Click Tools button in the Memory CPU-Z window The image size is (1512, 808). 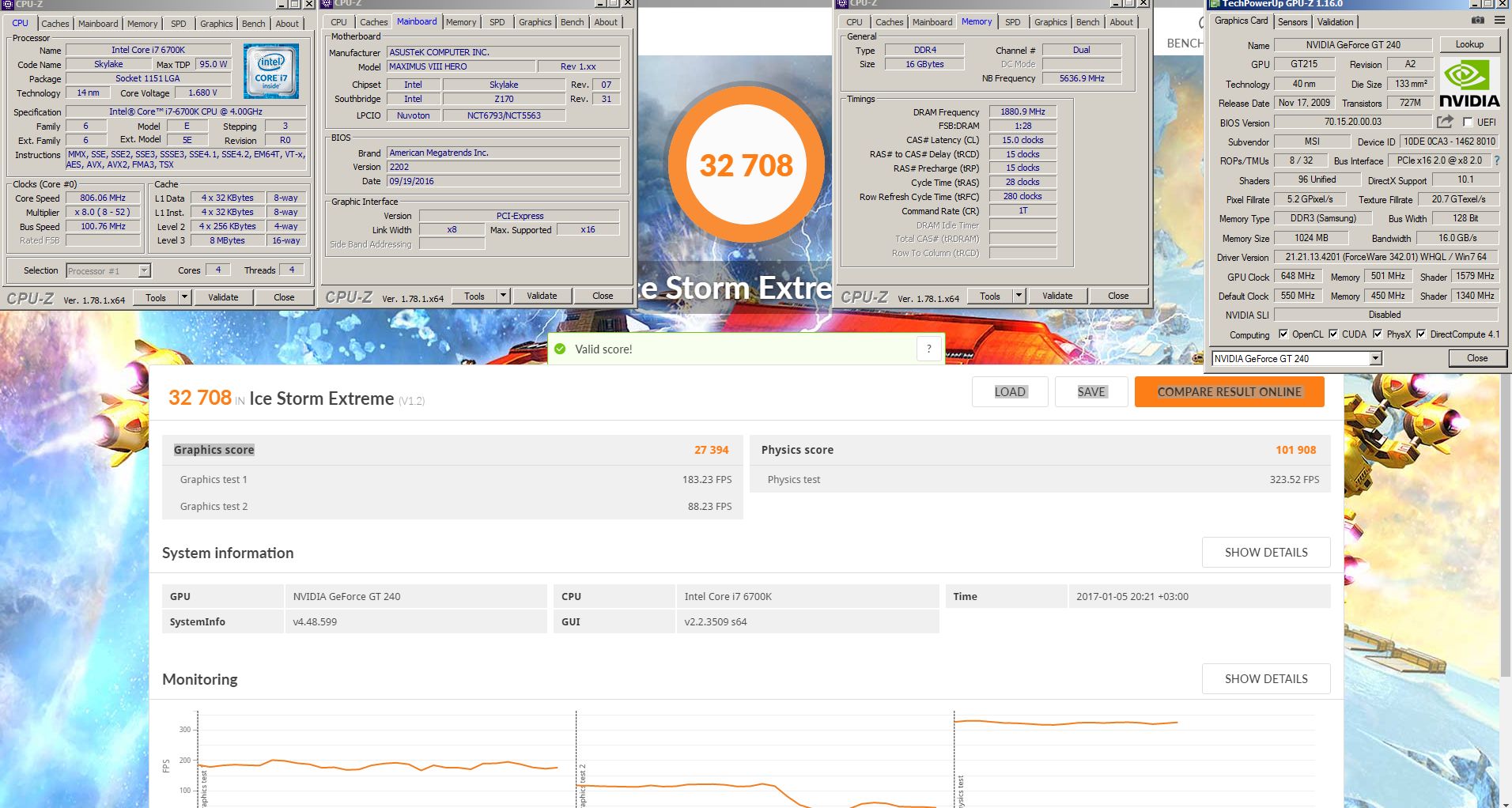(990, 296)
